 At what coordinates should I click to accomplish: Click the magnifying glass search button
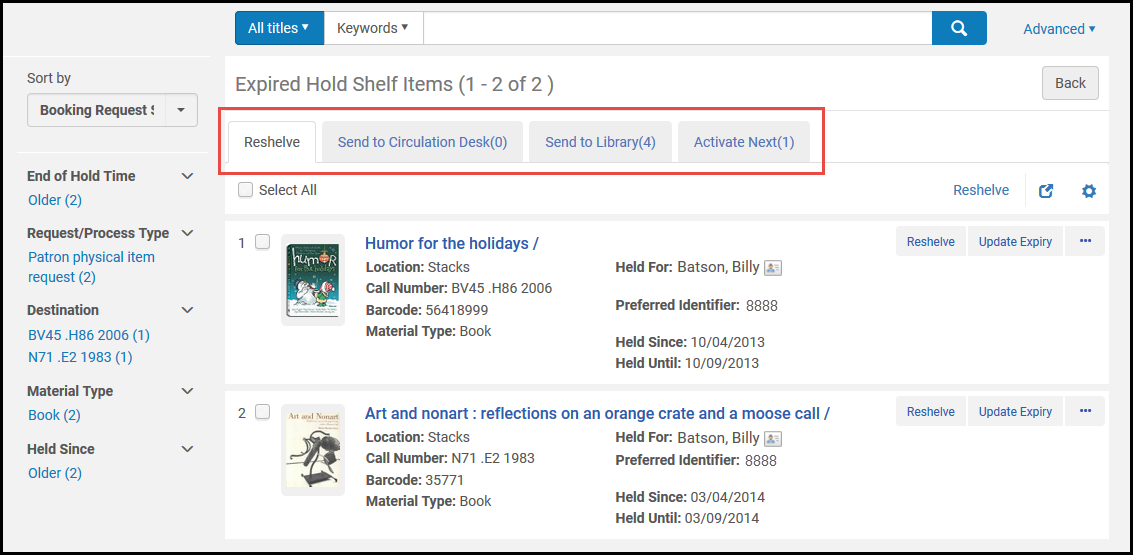point(959,28)
